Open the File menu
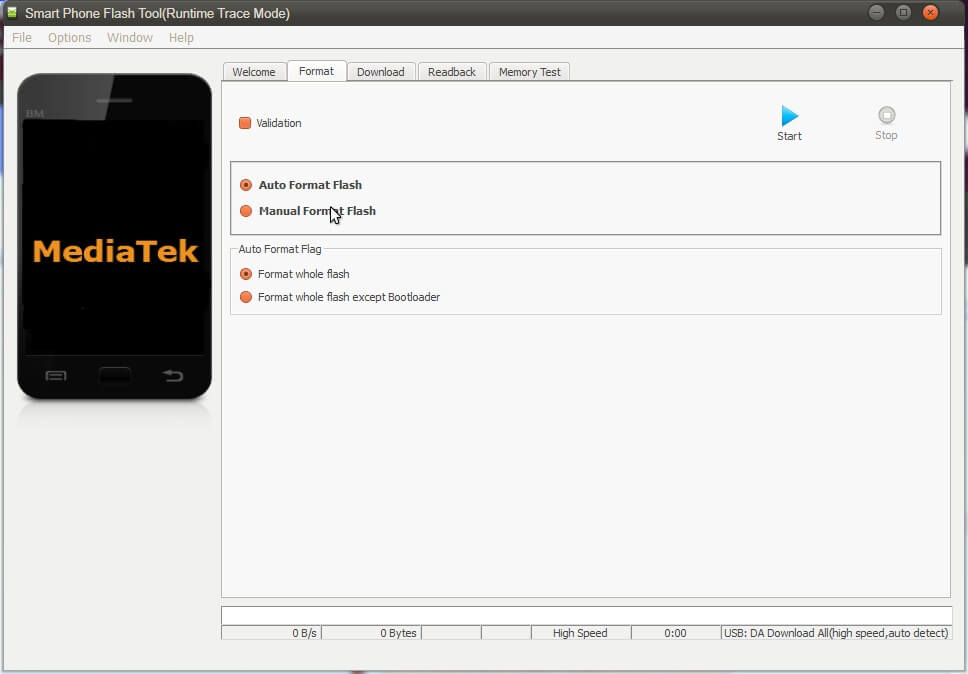The height and width of the screenshot is (674, 968). tap(22, 38)
